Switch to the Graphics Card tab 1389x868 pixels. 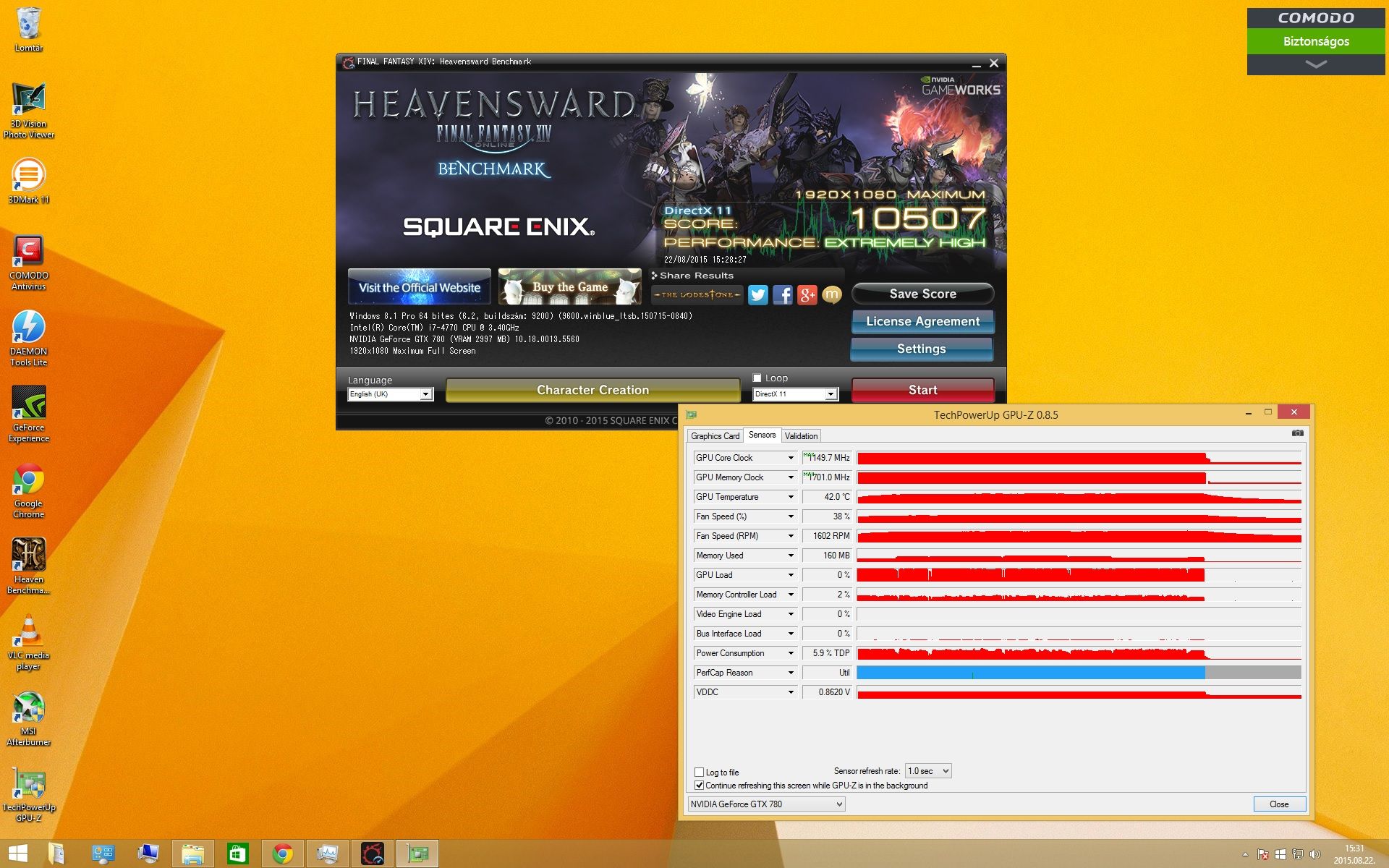[x=715, y=435]
